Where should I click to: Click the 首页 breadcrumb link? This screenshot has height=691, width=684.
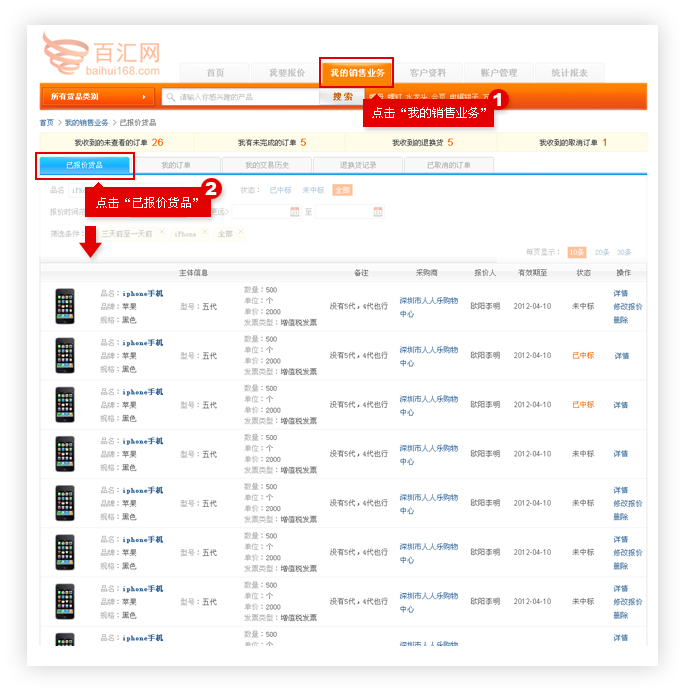(x=47, y=122)
